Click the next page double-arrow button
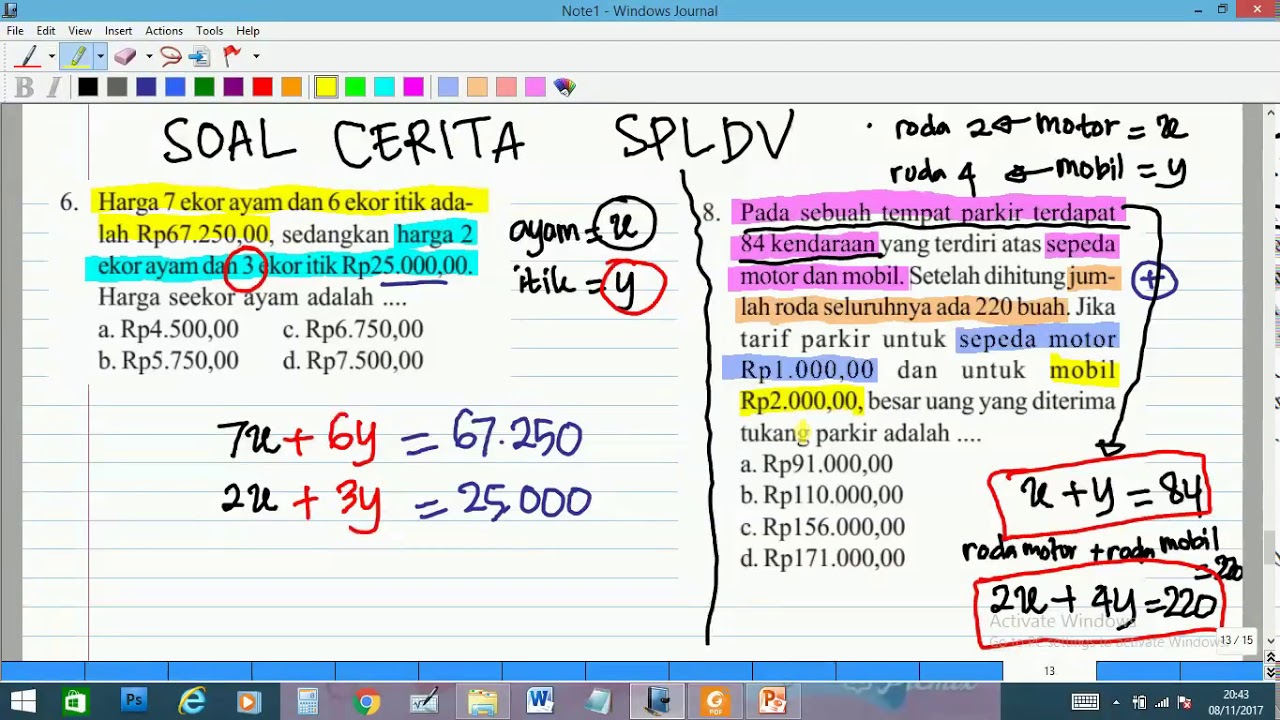The image size is (1280, 720). pos(1272,671)
